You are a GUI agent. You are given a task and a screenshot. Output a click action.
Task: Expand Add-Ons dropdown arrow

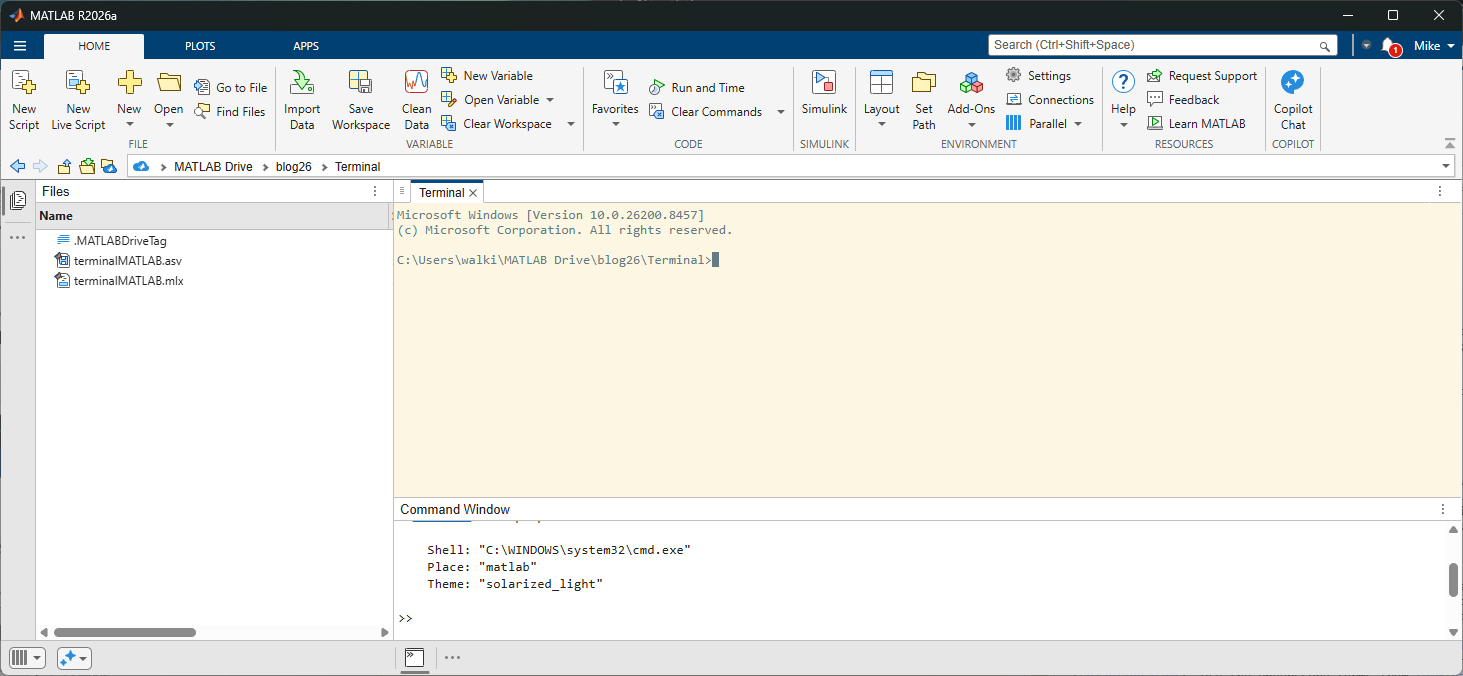[971, 125]
